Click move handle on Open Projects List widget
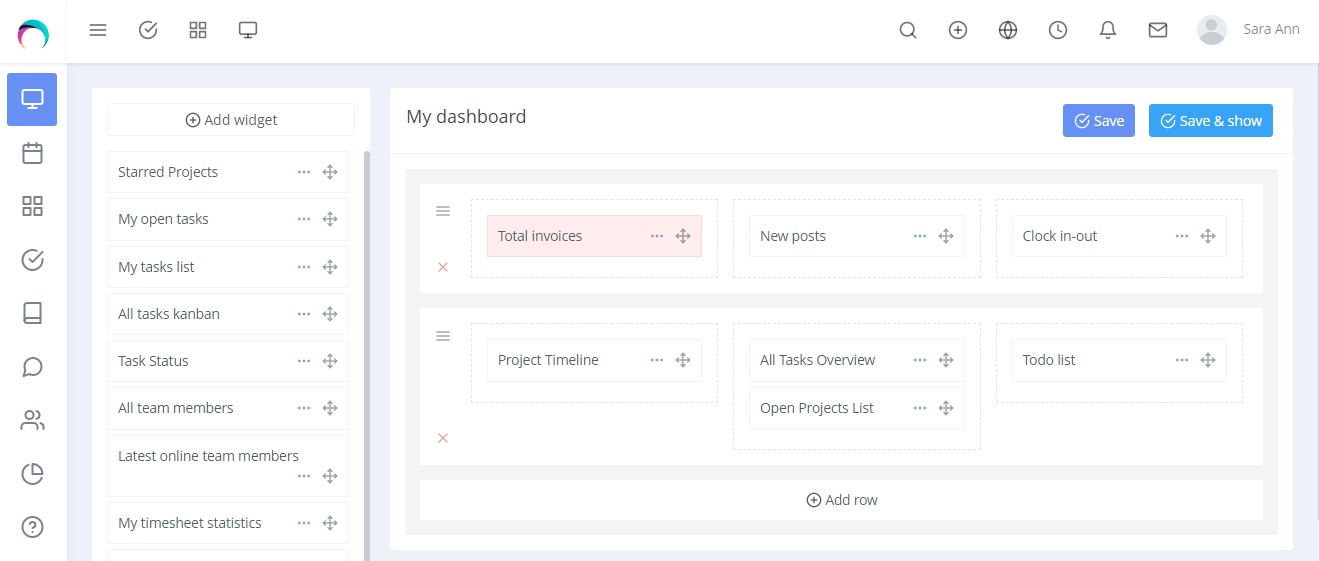 [946, 408]
